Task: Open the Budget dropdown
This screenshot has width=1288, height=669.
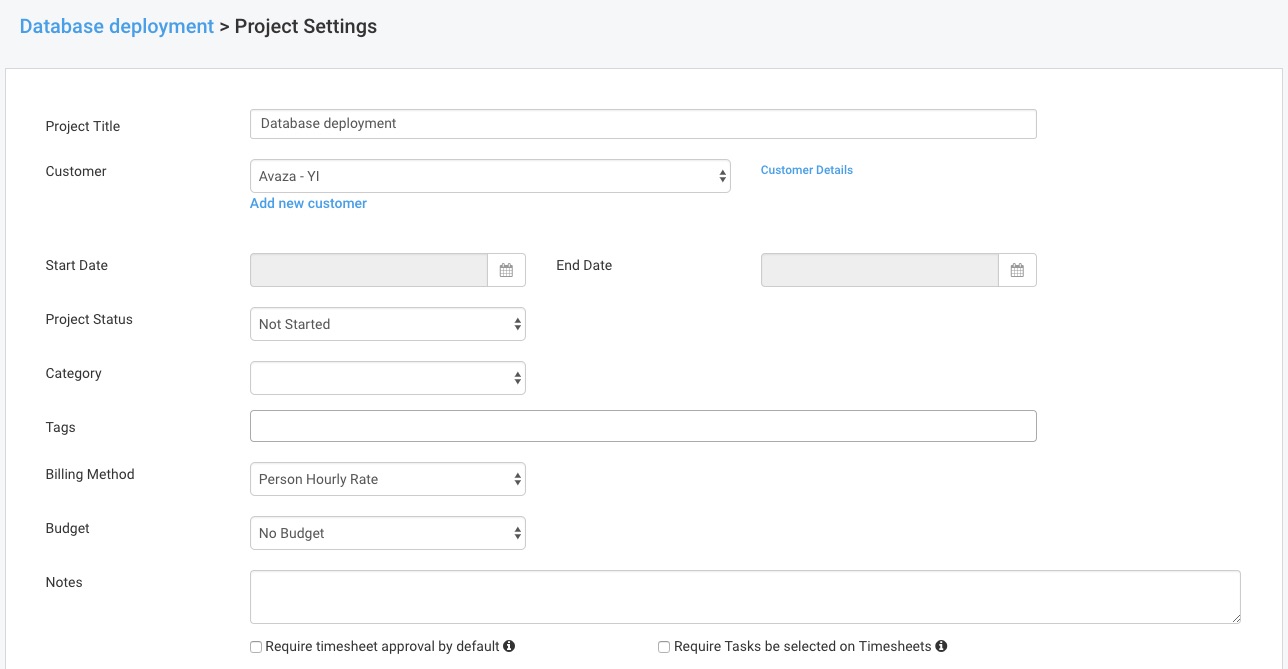Action: click(387, 533)
